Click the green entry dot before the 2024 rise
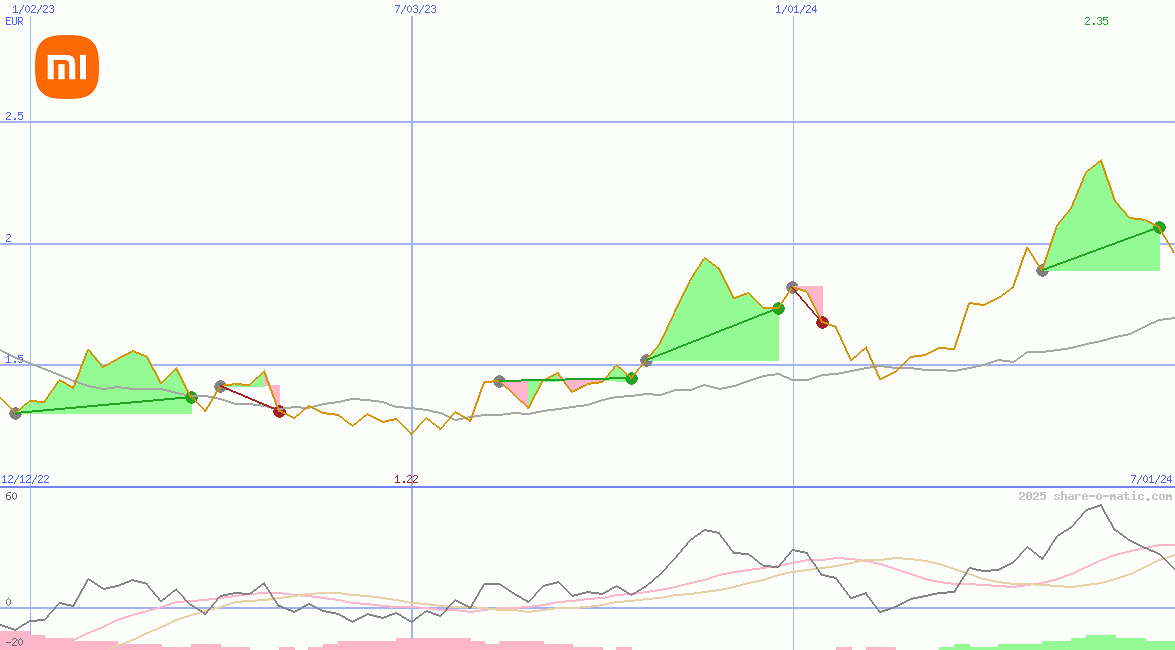 pos(630,378)
